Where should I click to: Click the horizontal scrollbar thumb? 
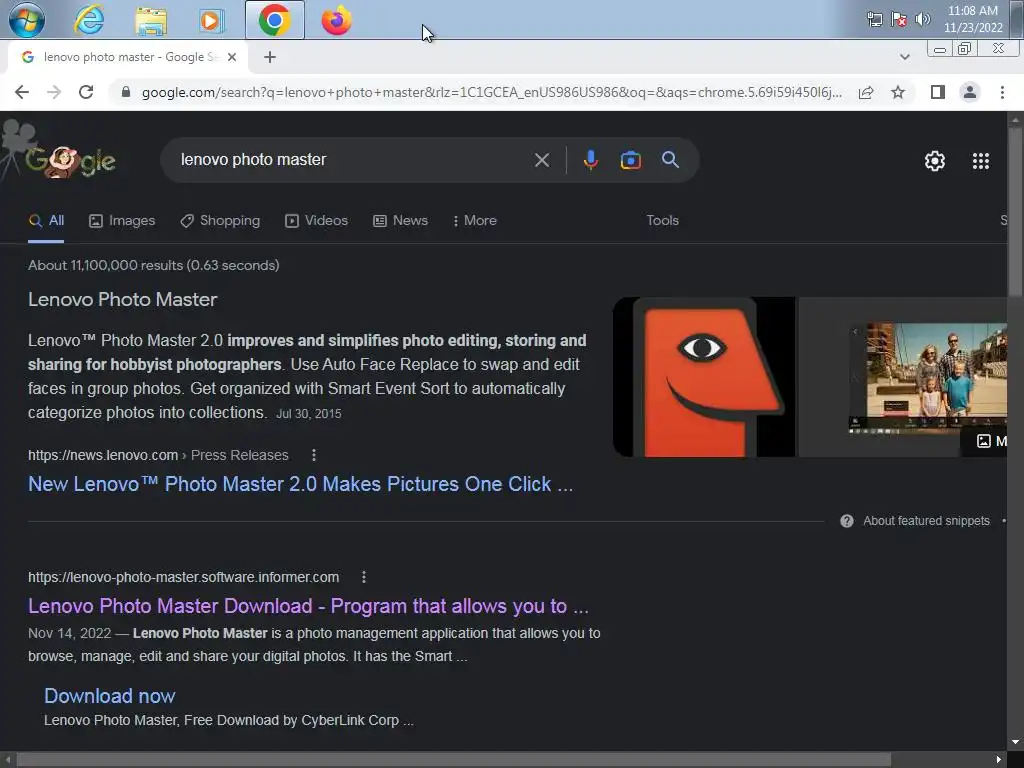[453, 760]
